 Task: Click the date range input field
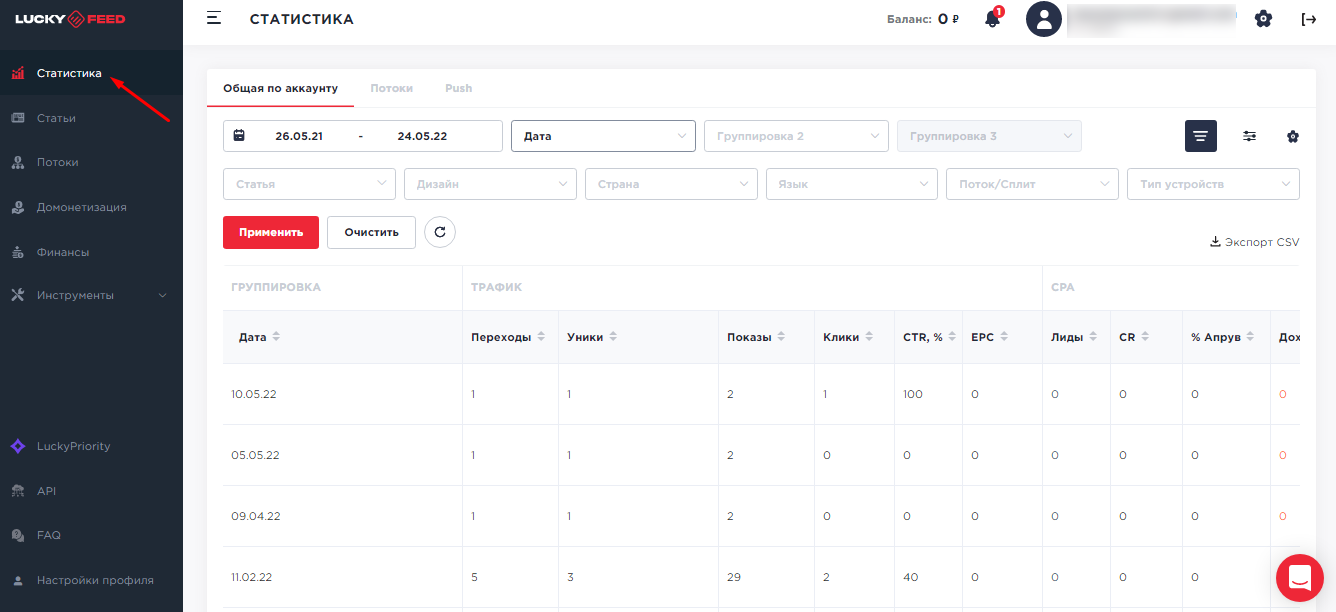tap(362, 136)
